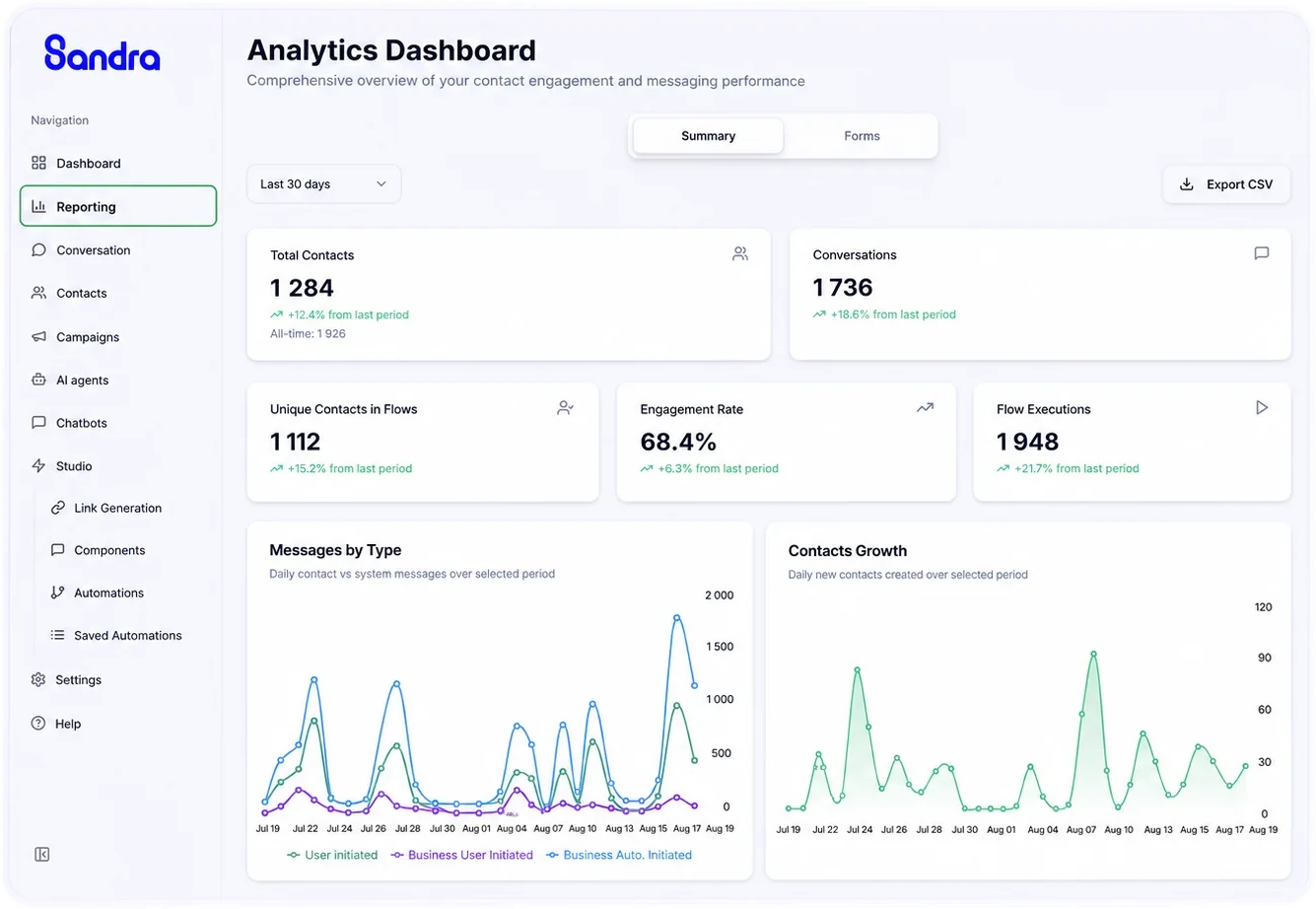1316x909 pixels.
Task: Select the Reporting menu item
Action: coord(118,206)
